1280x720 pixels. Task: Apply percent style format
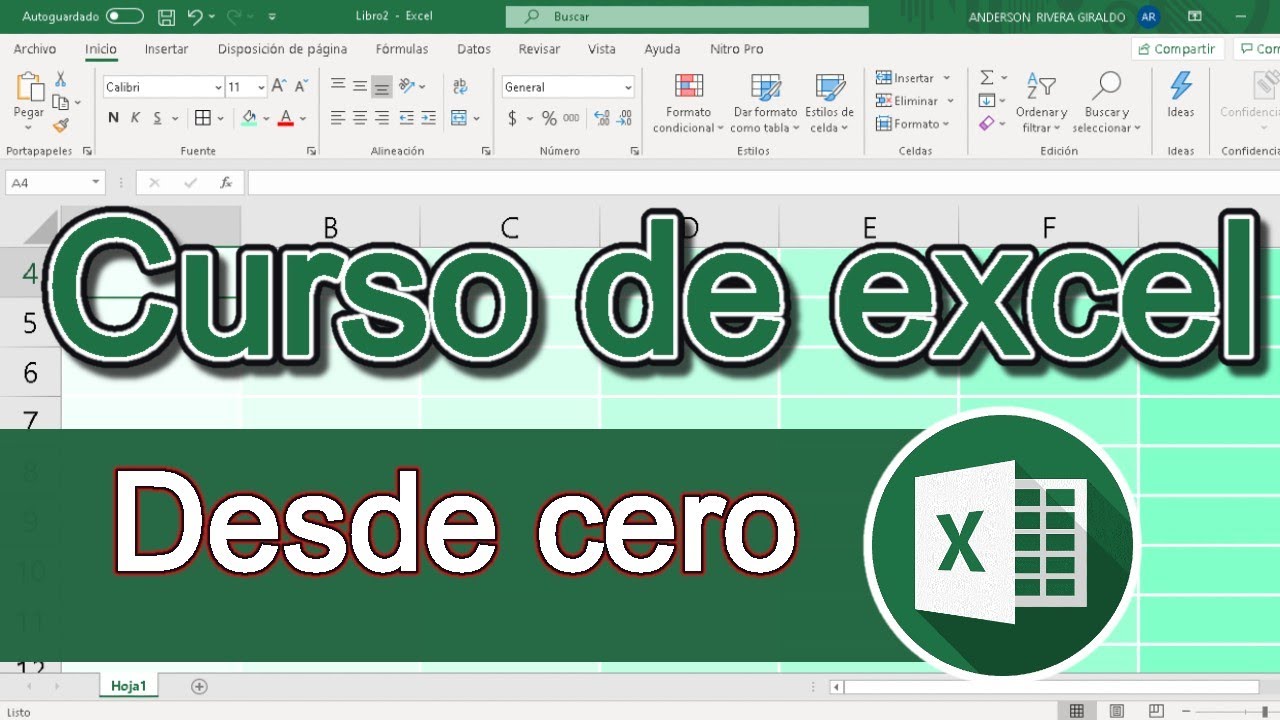[x=549, y=118]
